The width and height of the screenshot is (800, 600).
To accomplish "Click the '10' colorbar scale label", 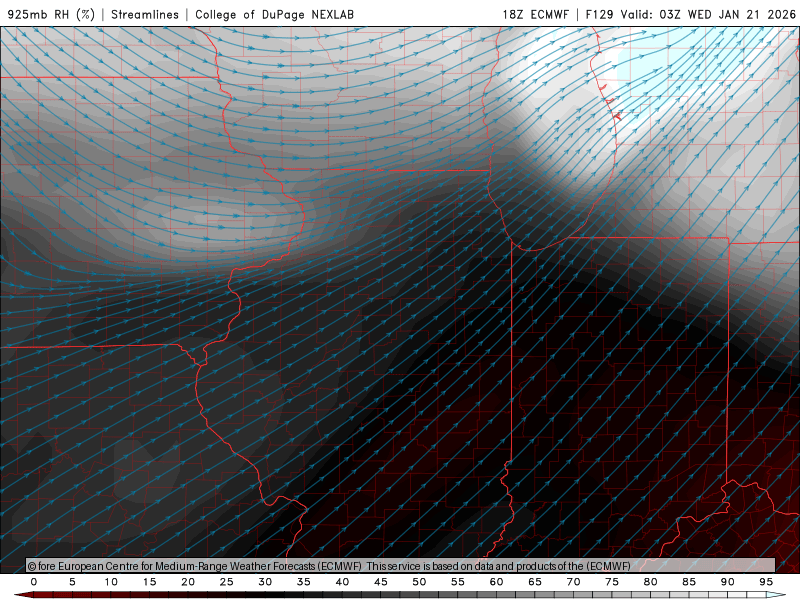I will pyautogui.click(x=111, y=582).
